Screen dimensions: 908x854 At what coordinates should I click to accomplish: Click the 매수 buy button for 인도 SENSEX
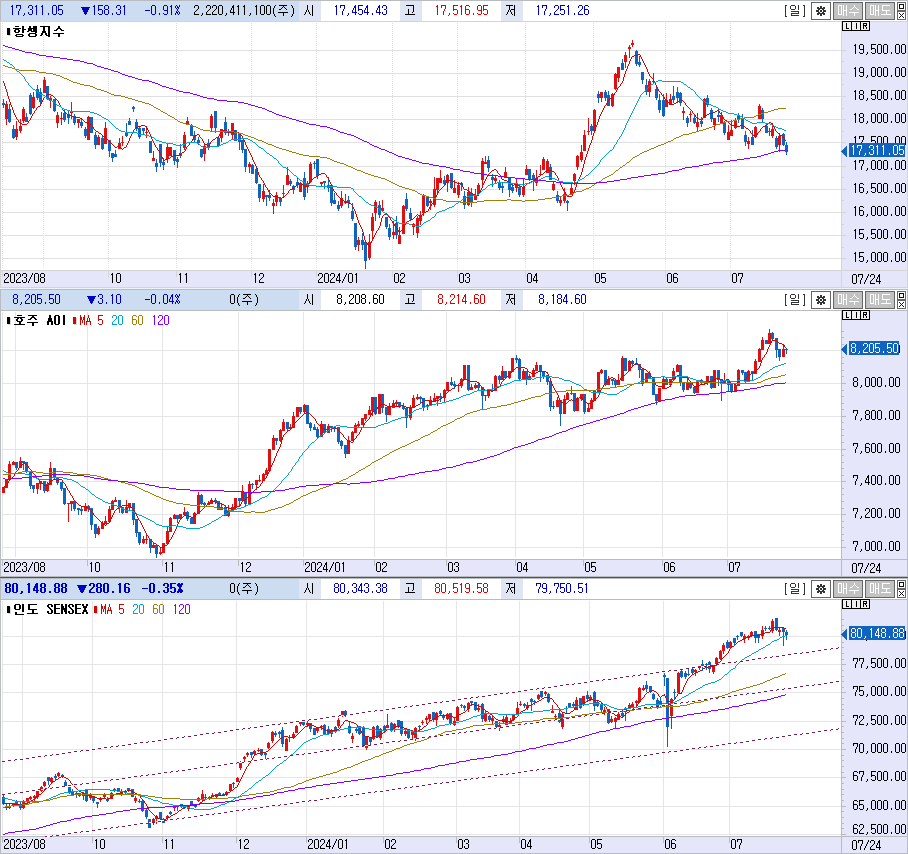pos(848,588)
